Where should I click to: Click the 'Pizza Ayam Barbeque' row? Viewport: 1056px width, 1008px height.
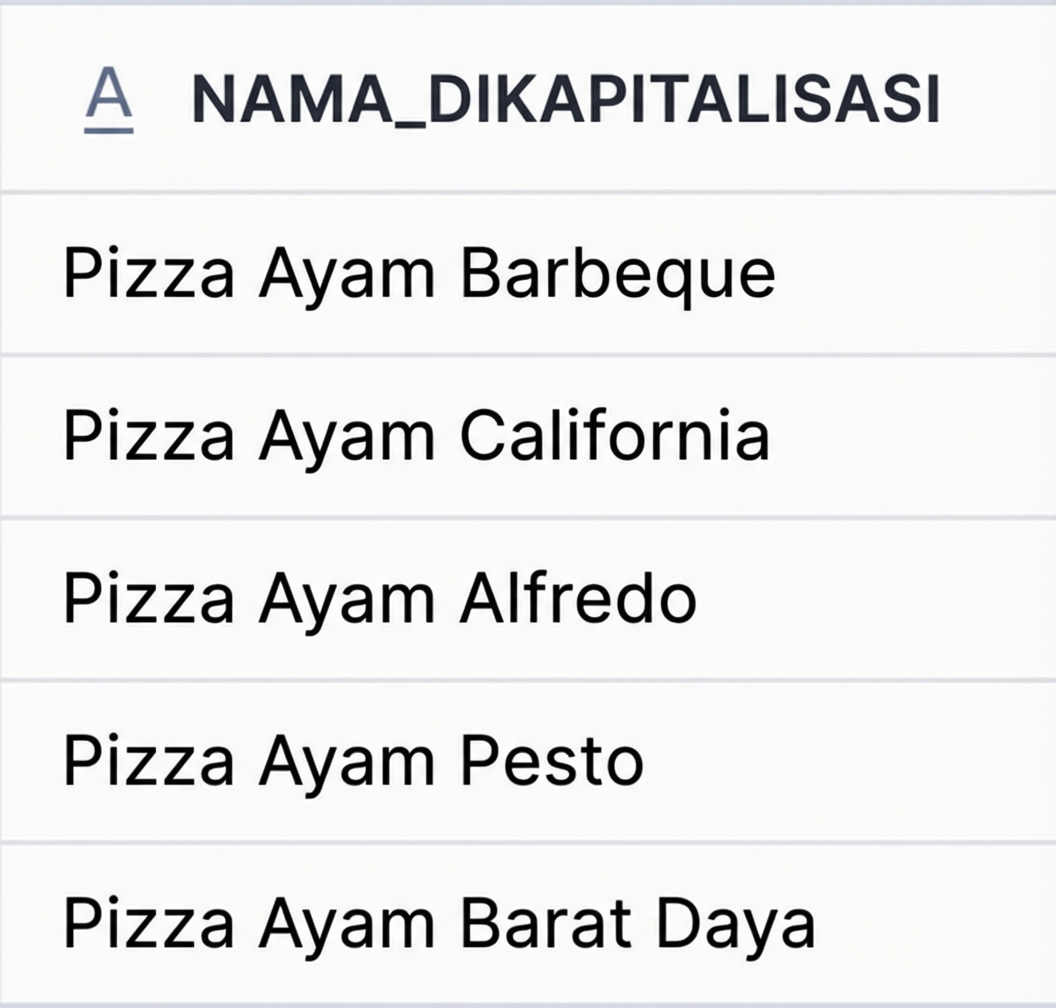pos(420,273)
